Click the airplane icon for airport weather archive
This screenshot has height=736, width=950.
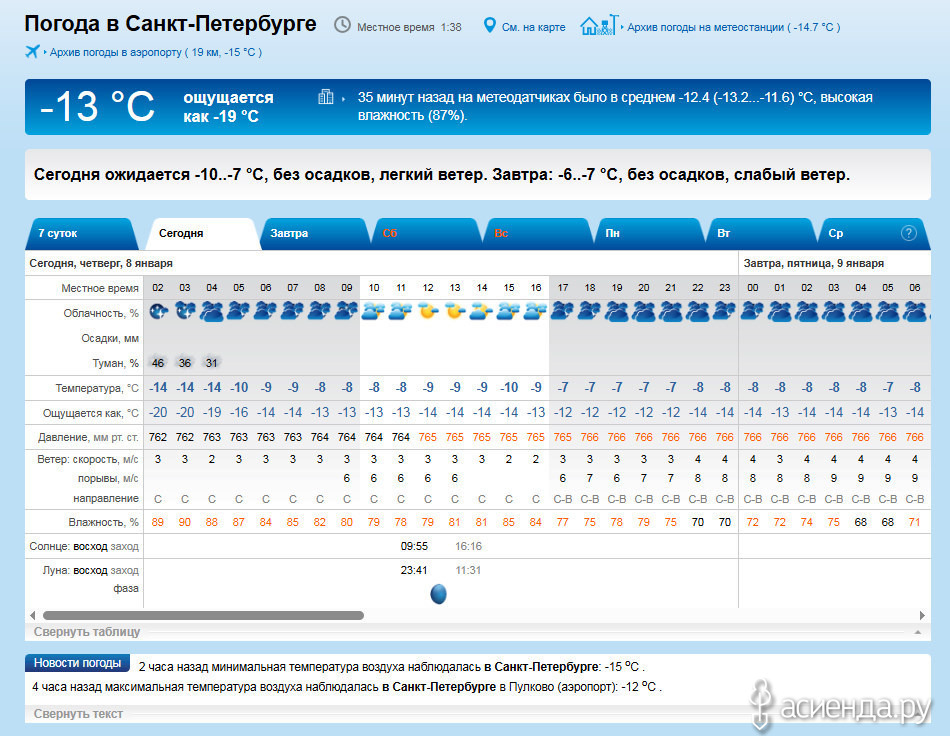click(32, 51)
